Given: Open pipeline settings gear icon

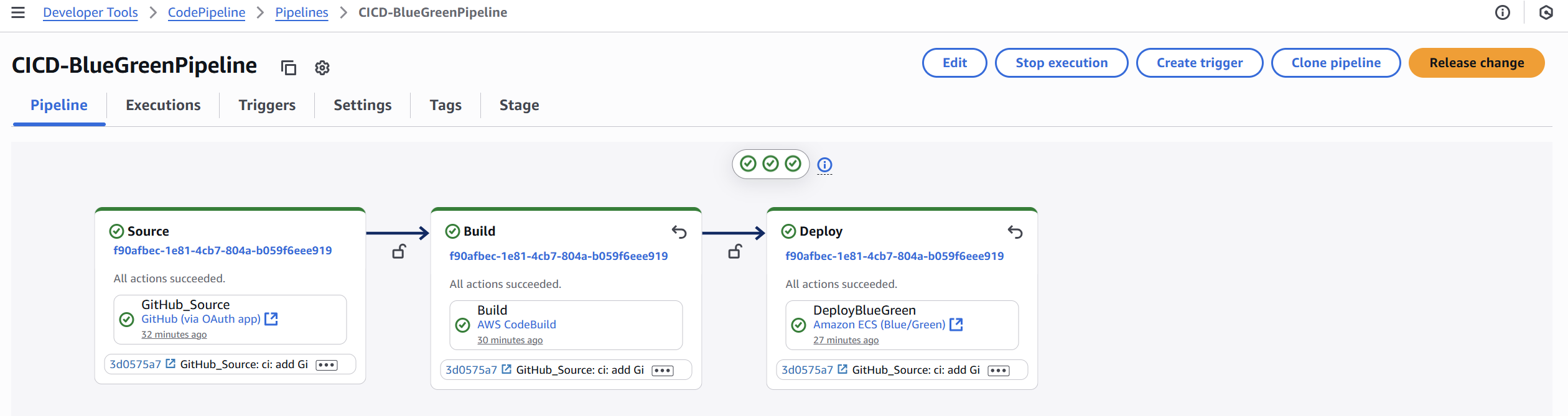Looking at the screenshot, I should (x=322, y=67).
